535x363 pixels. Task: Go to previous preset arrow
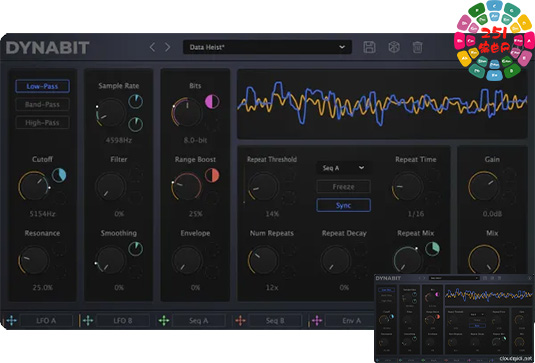(x=152, y=47)
